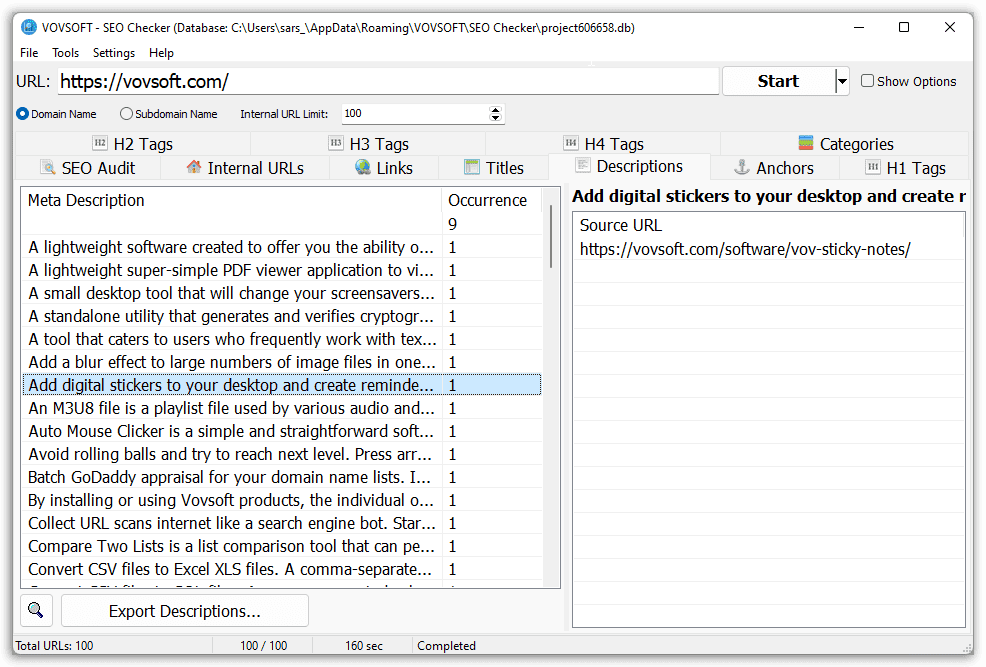Select the 'A lightweight super-simple PDF viewer' row
Image resolution: width=986 pixels, height=667 pixels.
[x=282, y=270]
